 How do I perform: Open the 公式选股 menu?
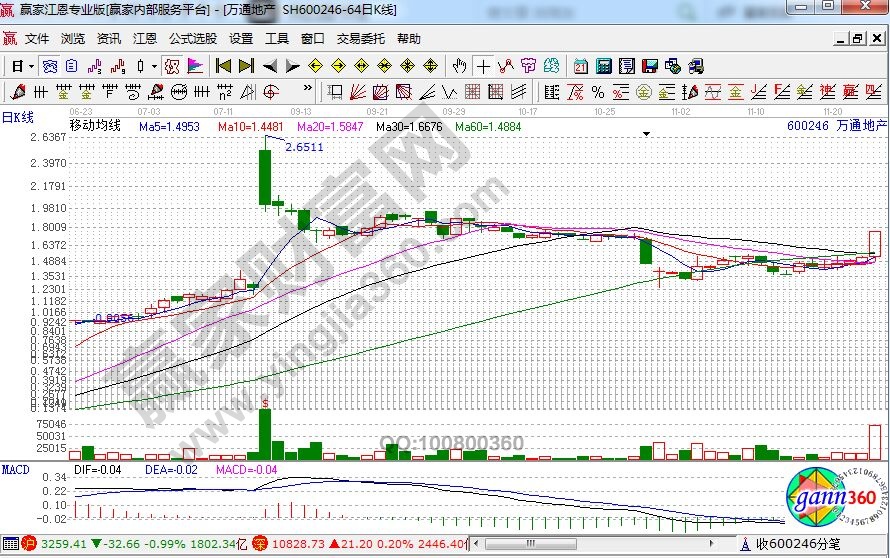(192, 39)
